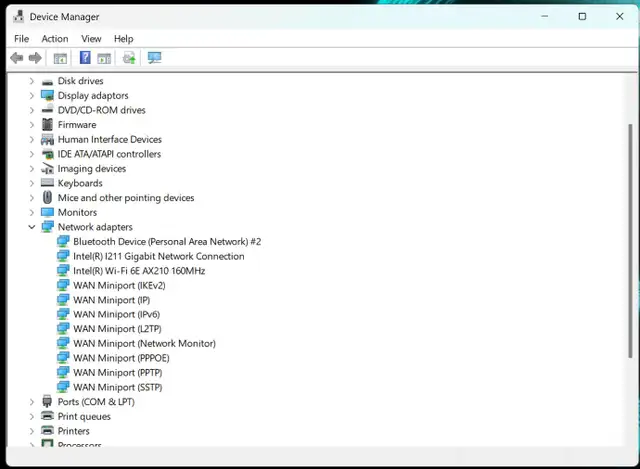The width and height of the screenshot is (640, 469).
Task: Select Bluetooth Device (Personal Area Network) #2 label
Action: point(167,242)
